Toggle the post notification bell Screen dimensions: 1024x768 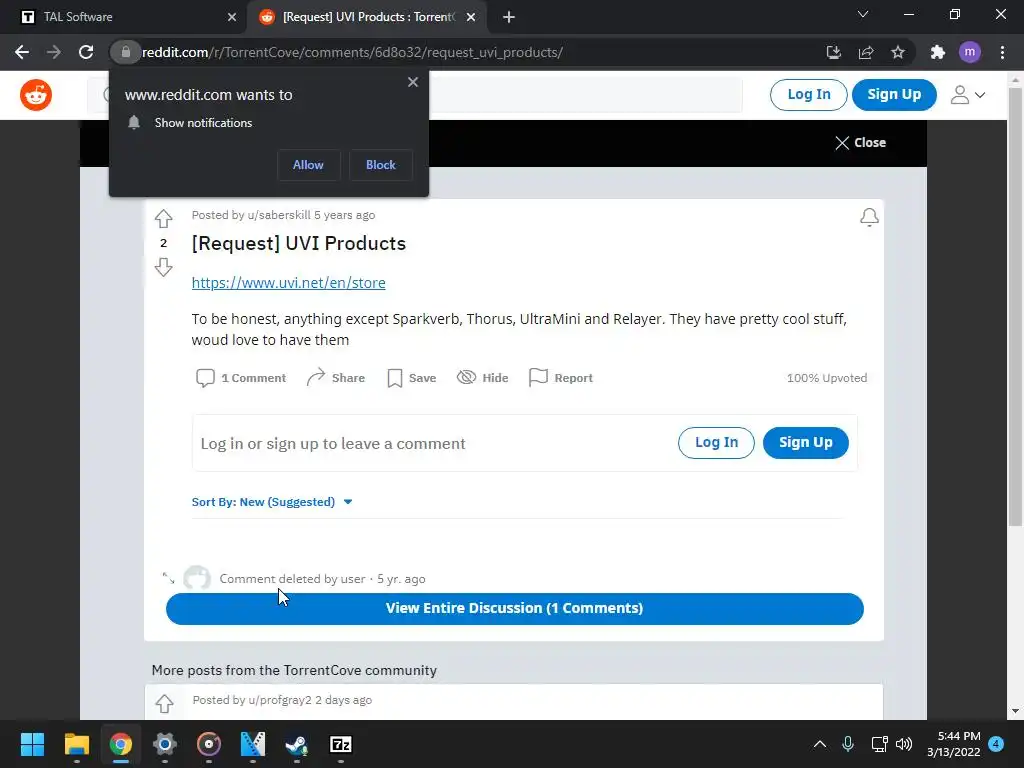pyautogui.click(x=869, y=217)
